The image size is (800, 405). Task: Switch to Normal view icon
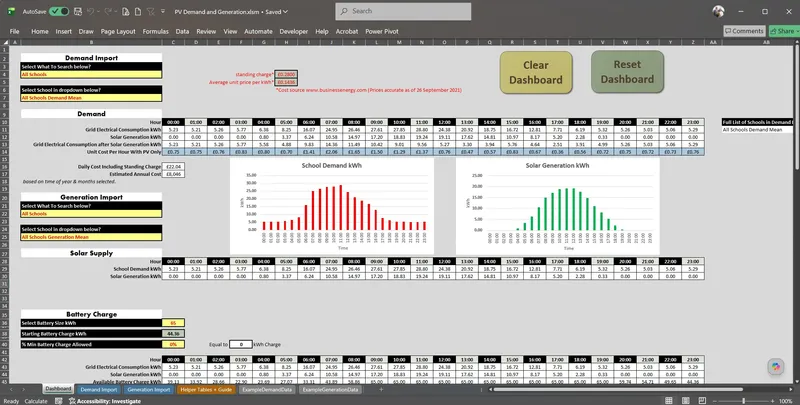[x=668, y=401]
